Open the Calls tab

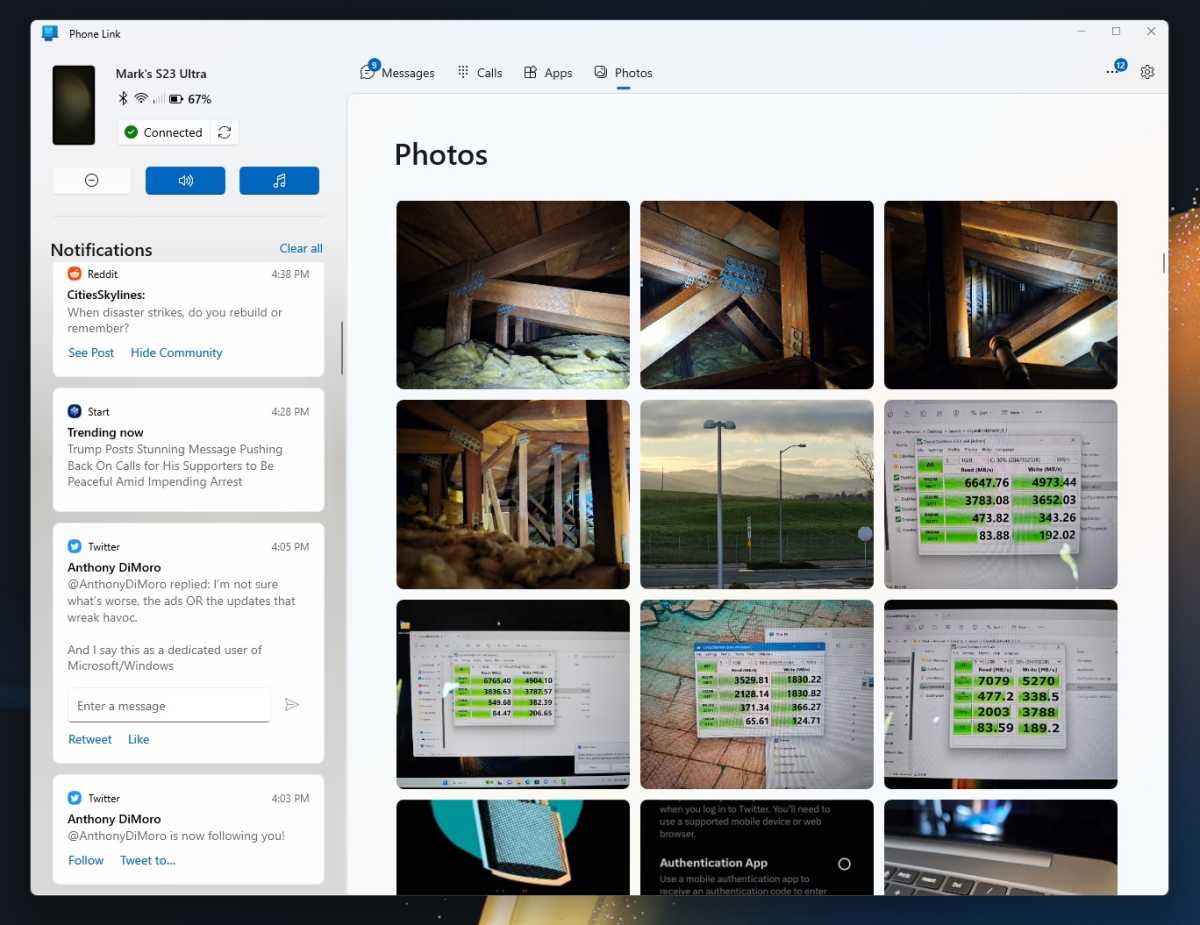(479, 72)
